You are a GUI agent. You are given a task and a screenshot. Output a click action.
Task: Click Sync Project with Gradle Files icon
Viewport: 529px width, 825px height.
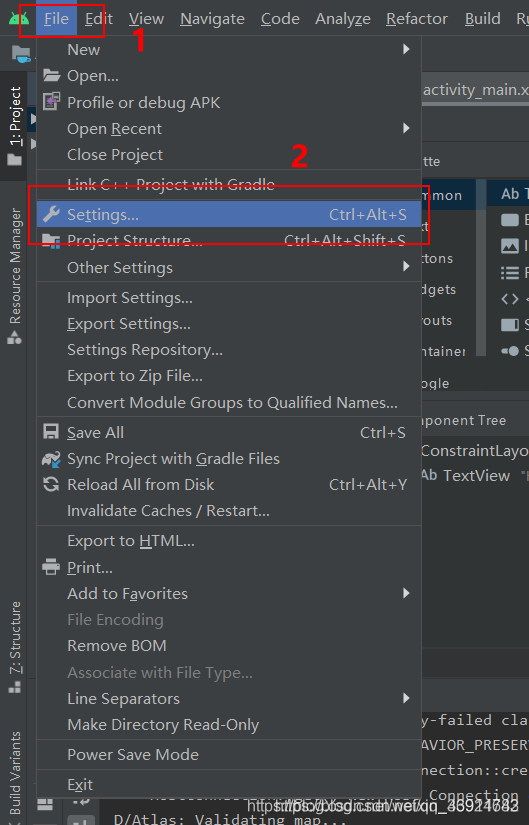51,459
